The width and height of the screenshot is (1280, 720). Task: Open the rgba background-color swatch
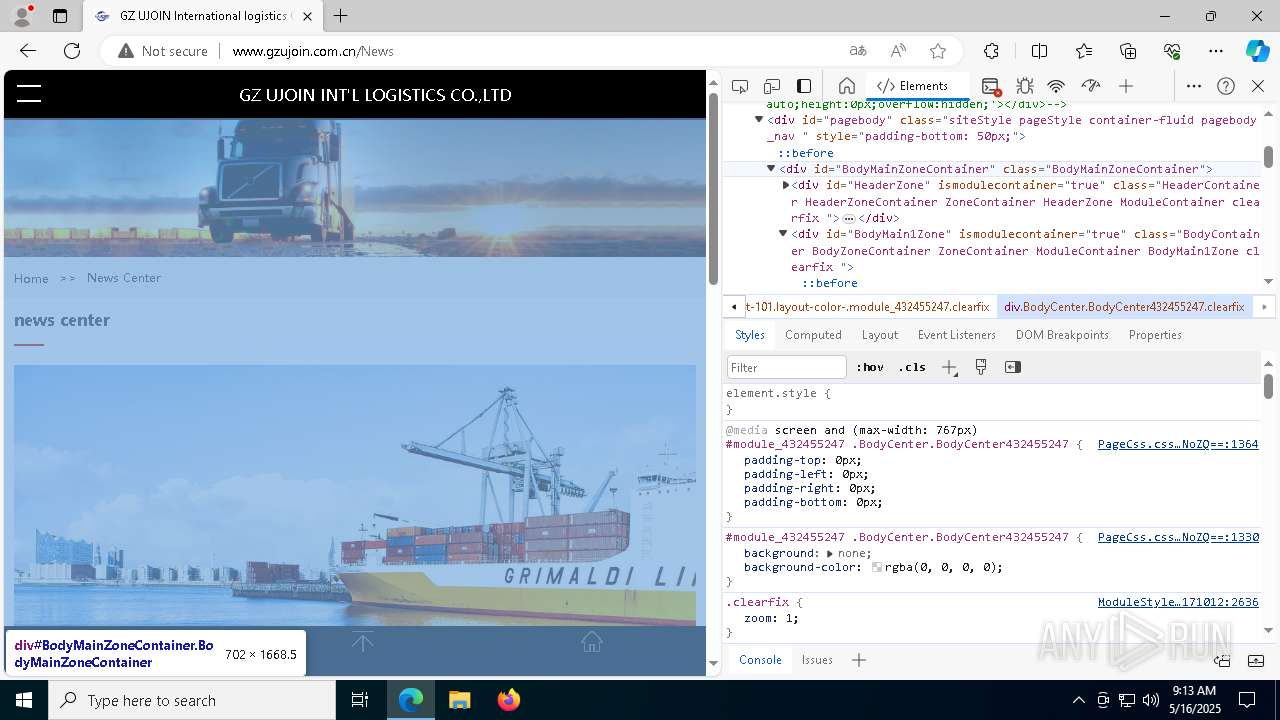tap(877, 567)
